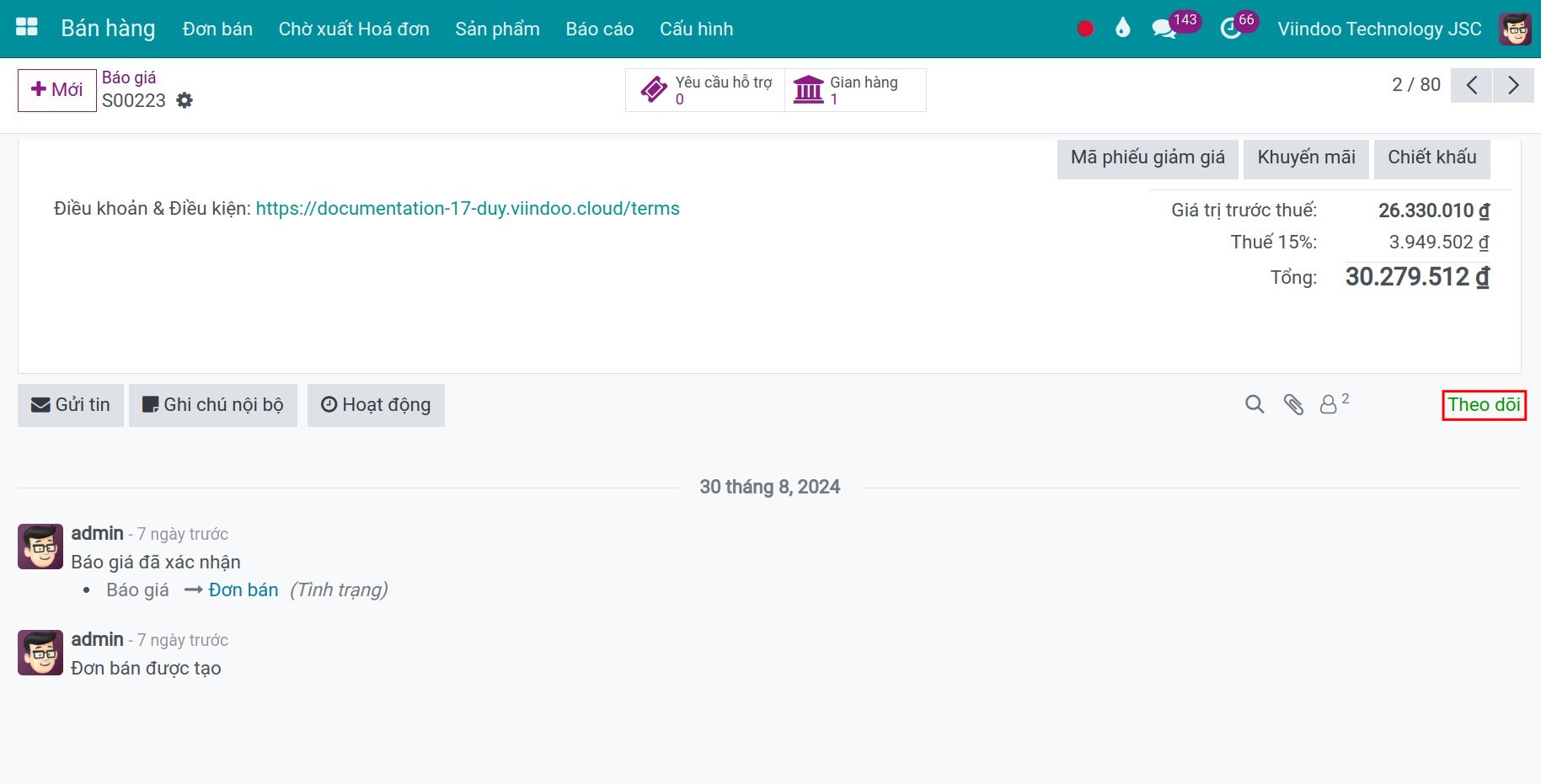Viewport: 1541px width, 784px height.
Task: Open the messages icon with 143 badge
Action: click(1164, 29)
